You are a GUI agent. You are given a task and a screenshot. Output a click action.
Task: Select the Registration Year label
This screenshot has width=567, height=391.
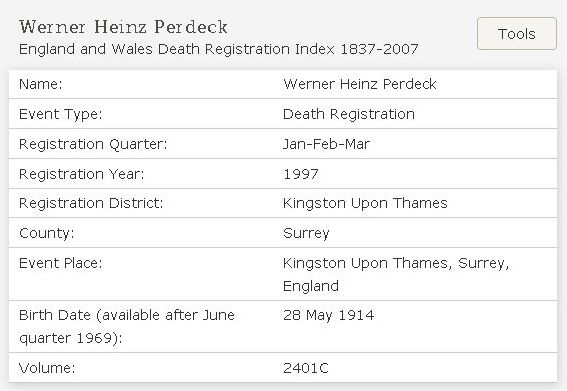point(81,174)
